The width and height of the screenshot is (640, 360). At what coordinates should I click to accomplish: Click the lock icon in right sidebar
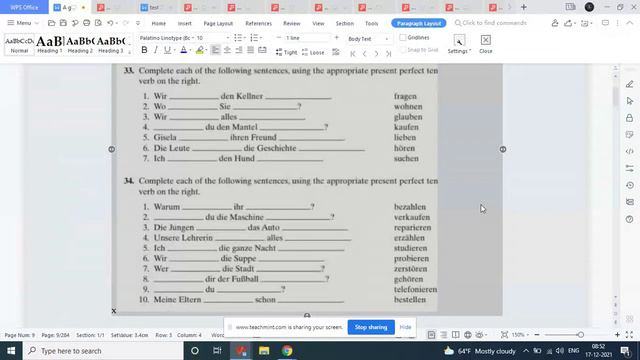coord(629,118)
